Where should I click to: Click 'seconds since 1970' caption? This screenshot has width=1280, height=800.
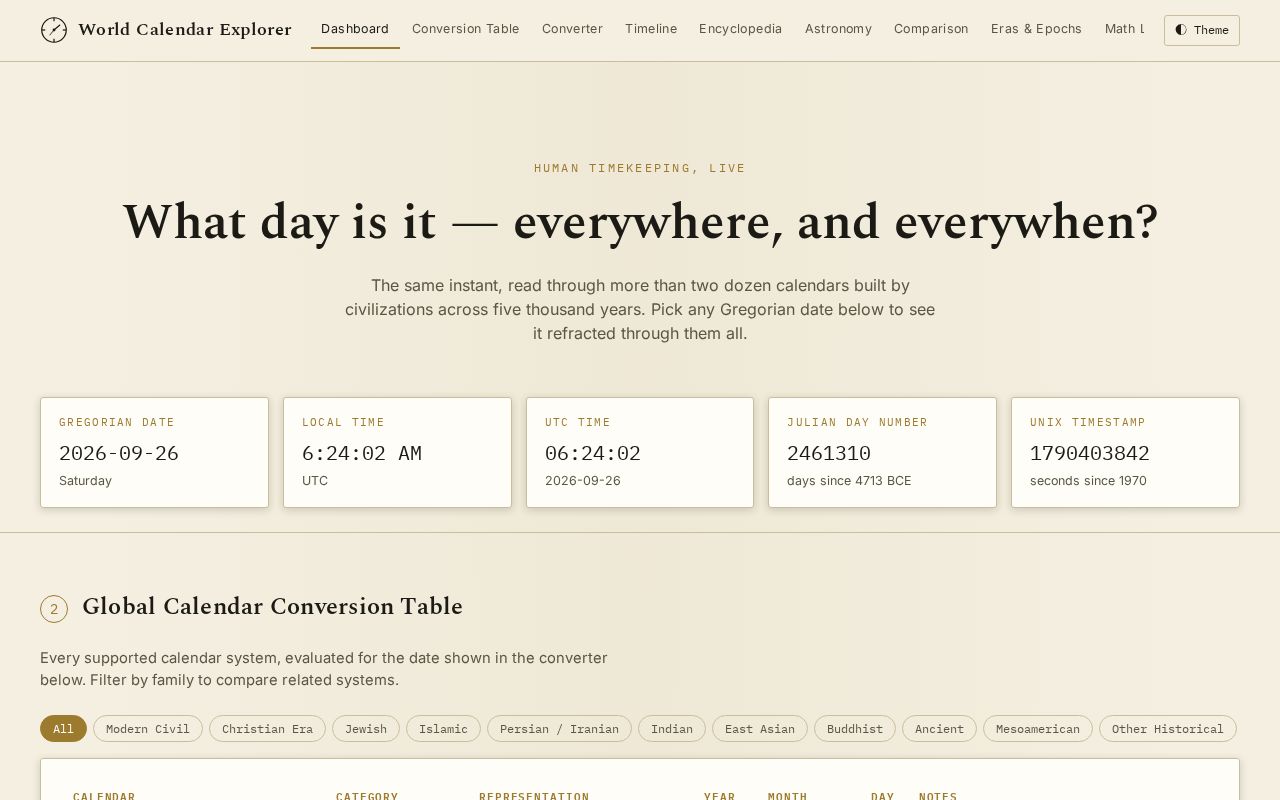(1088, 481)
